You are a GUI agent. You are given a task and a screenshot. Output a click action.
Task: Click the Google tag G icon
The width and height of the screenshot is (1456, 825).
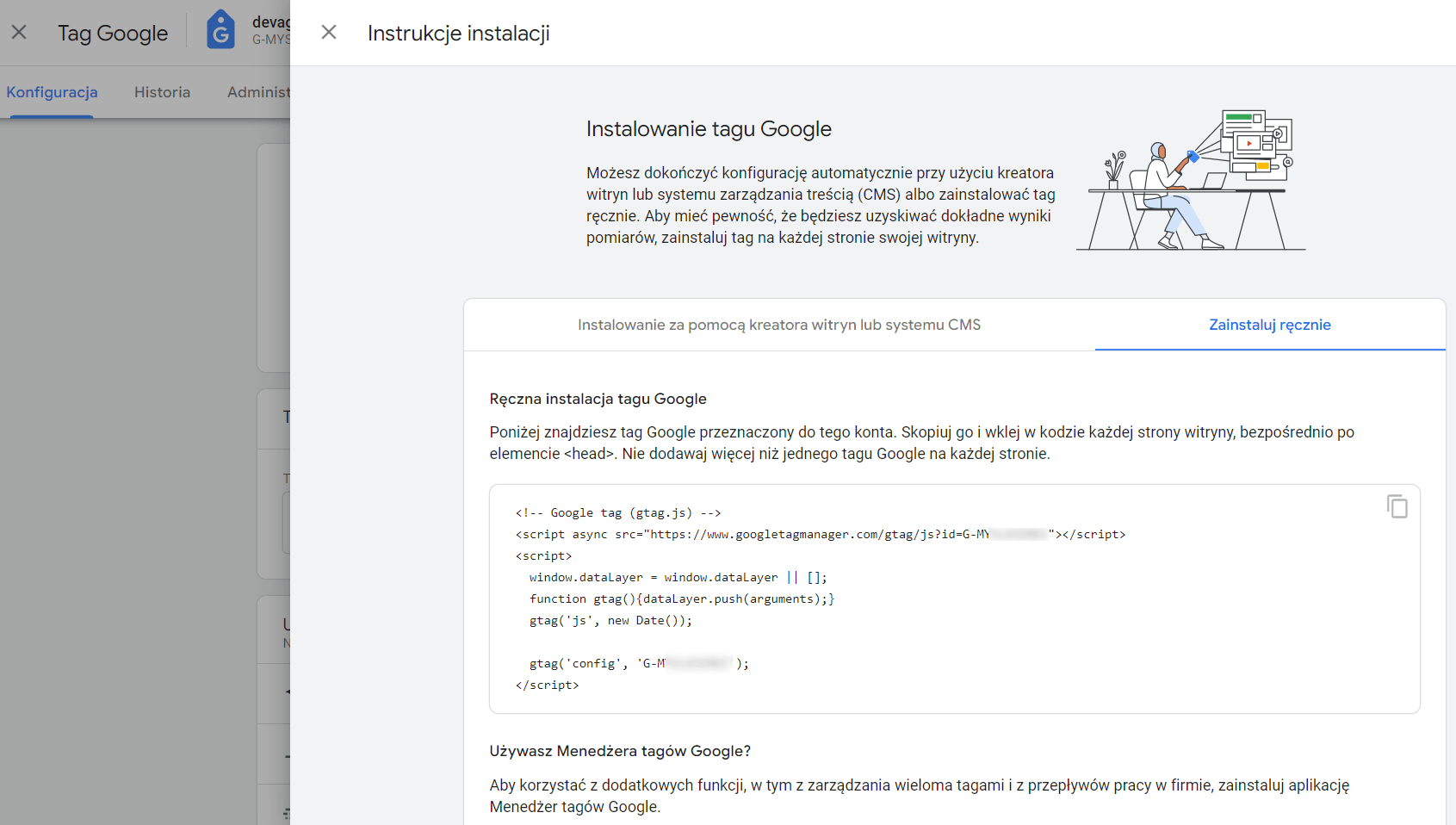tap(221, 30)
